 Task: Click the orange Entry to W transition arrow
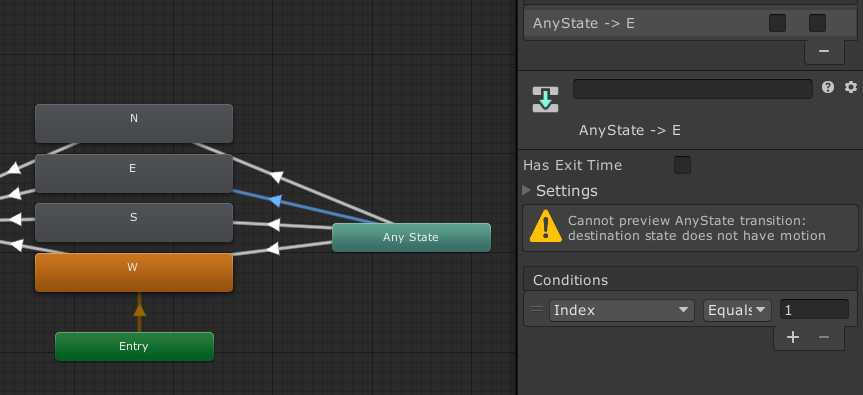tap(139, 311)
